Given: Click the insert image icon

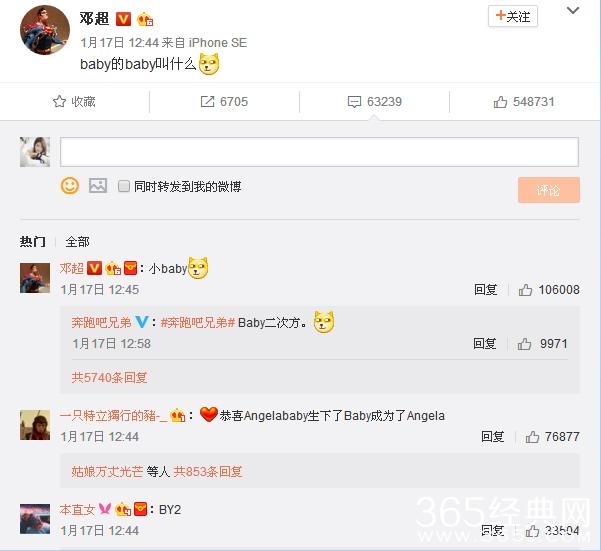Looking at the screenshot, I should point(98,186).
